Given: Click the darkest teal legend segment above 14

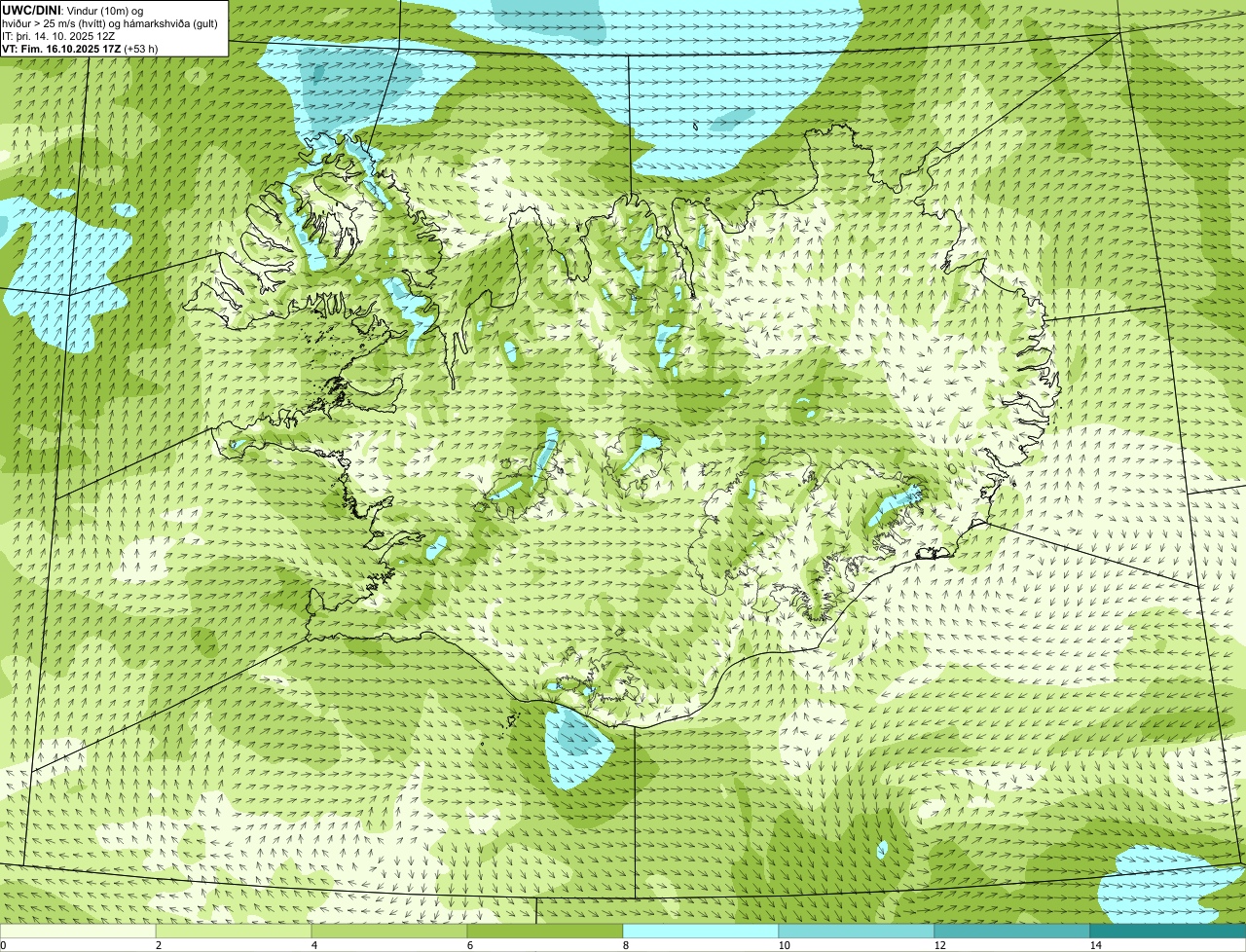Looking at the screenshot, I should point(1168,931).
